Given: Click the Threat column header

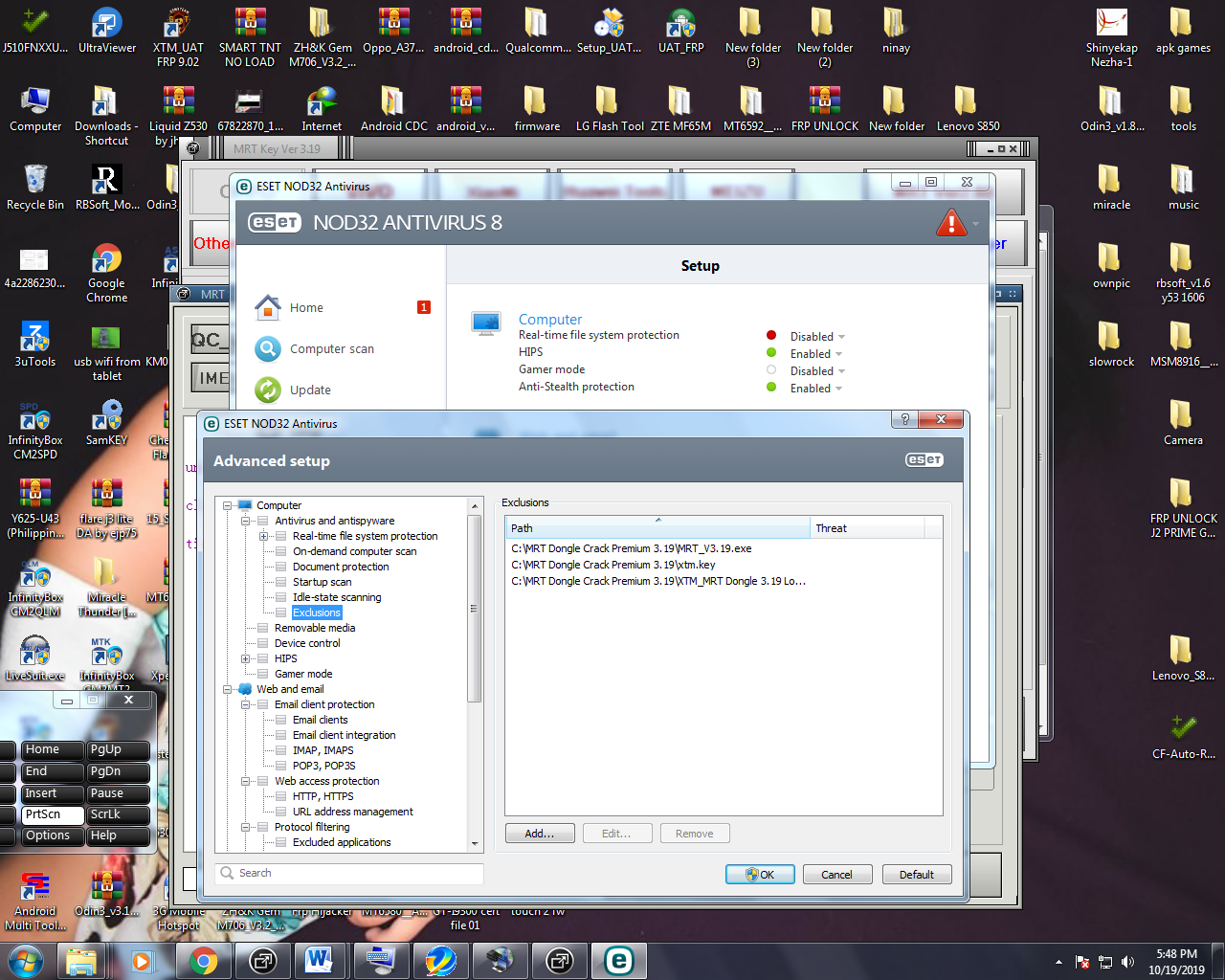Looking at the screenshot, I should pos(867,528).
